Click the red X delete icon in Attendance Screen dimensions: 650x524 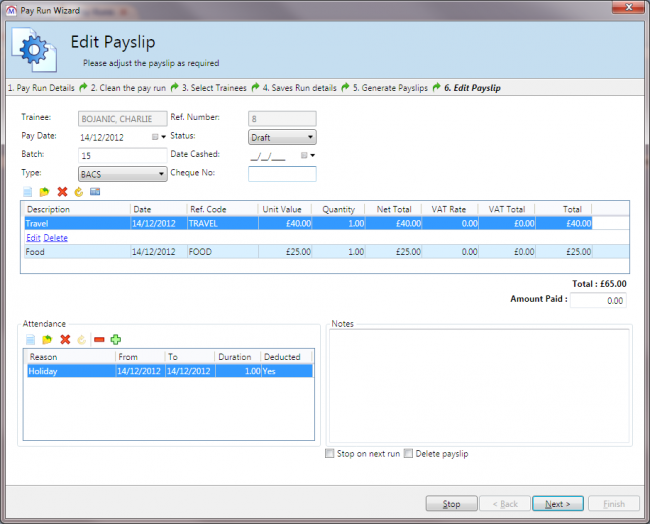[x=64, y=340]
